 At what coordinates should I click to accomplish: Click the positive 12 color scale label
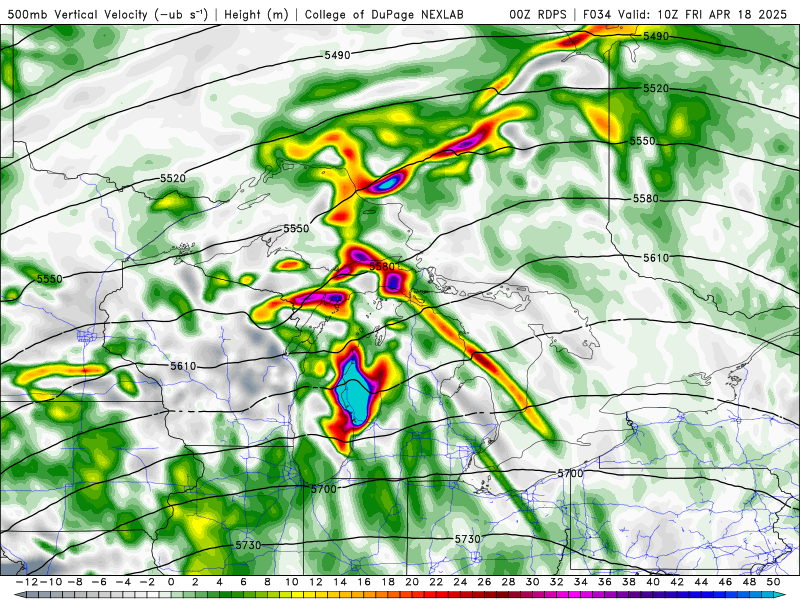316,582
